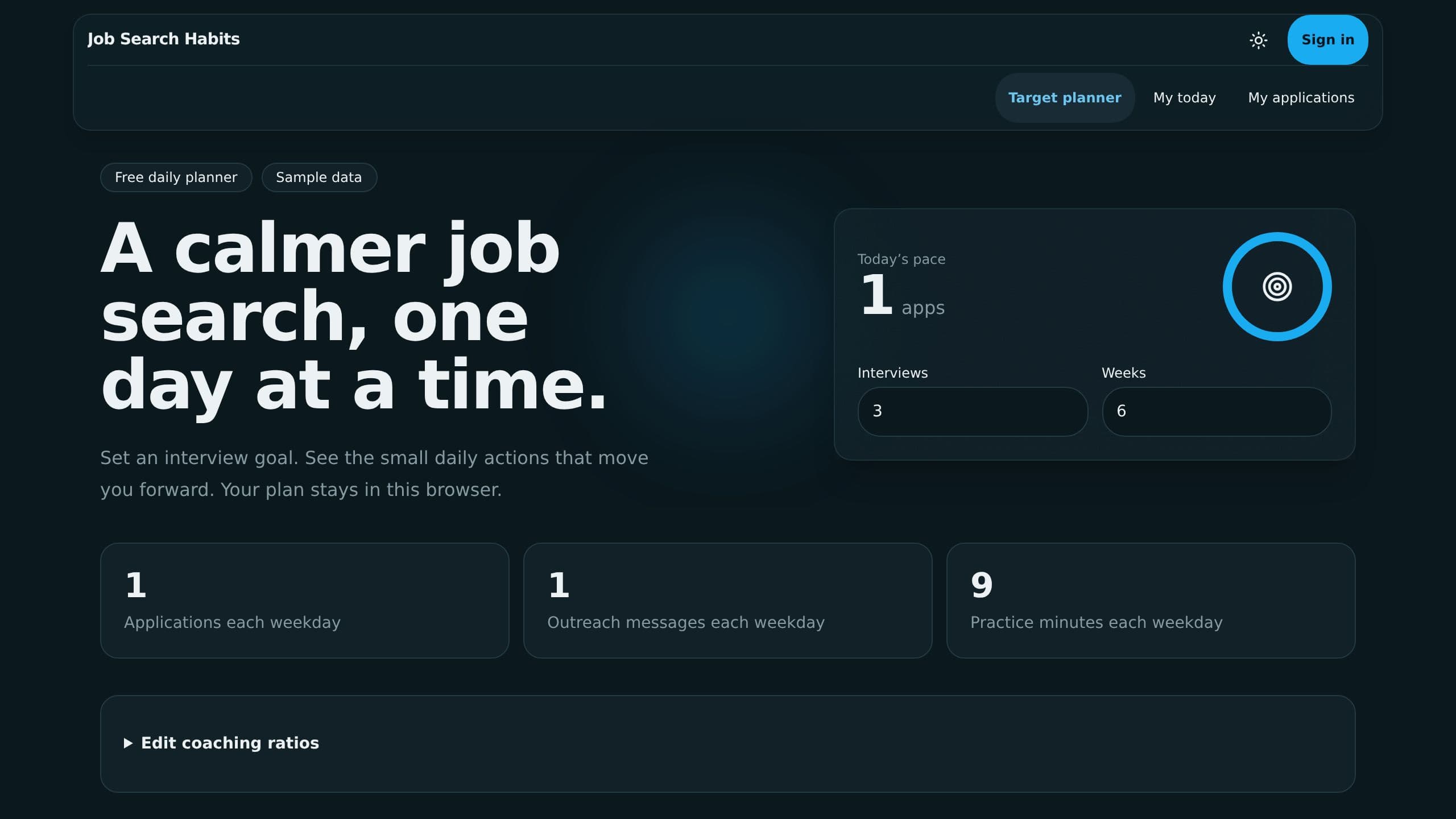Click the Sign in button
Image resolution: width=1456 pixels, height=819 pixels.
(1327, 40)
